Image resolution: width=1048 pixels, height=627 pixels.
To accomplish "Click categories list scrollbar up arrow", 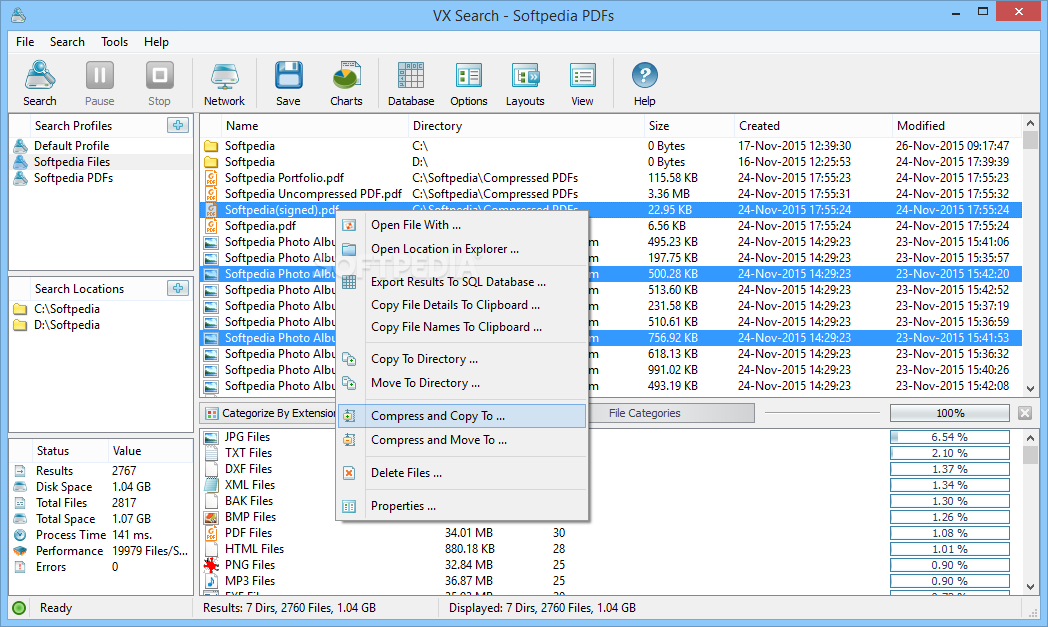I will click(1030, 438).
